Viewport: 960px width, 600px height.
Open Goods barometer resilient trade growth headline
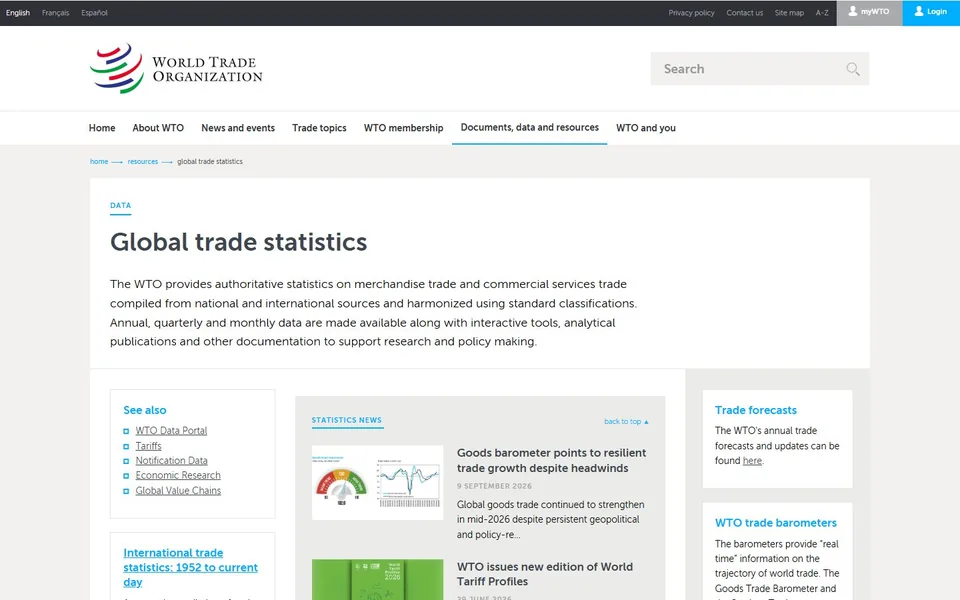pyautogui.click(x=551, y=460)
